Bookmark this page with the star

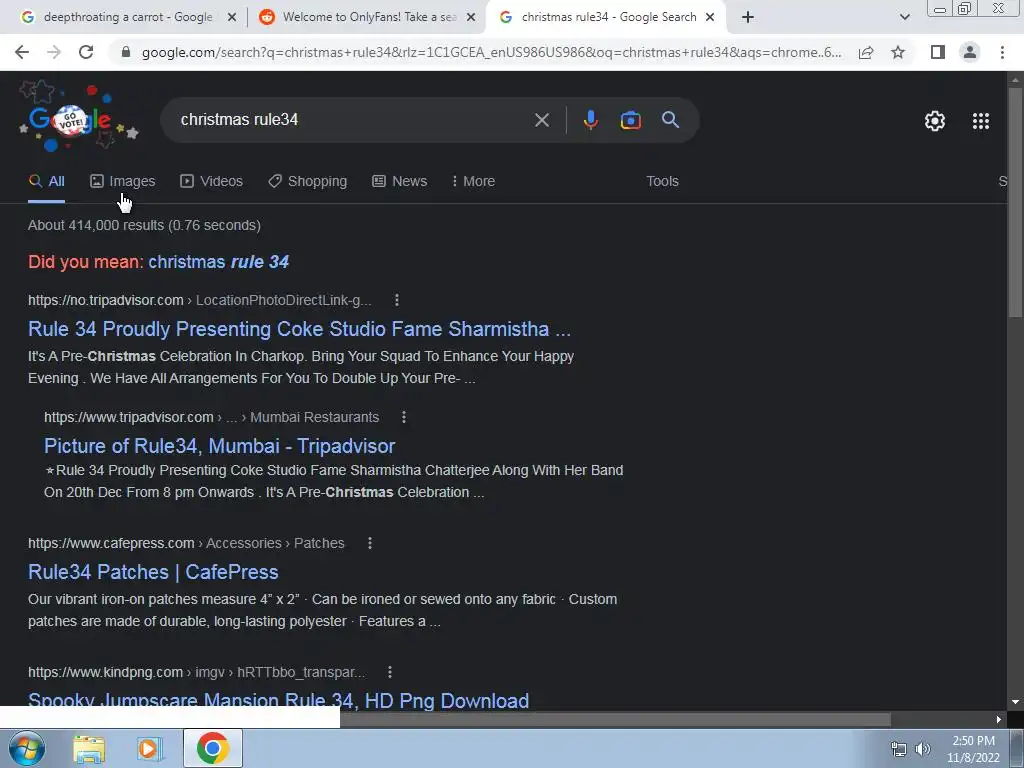point(898,52)
